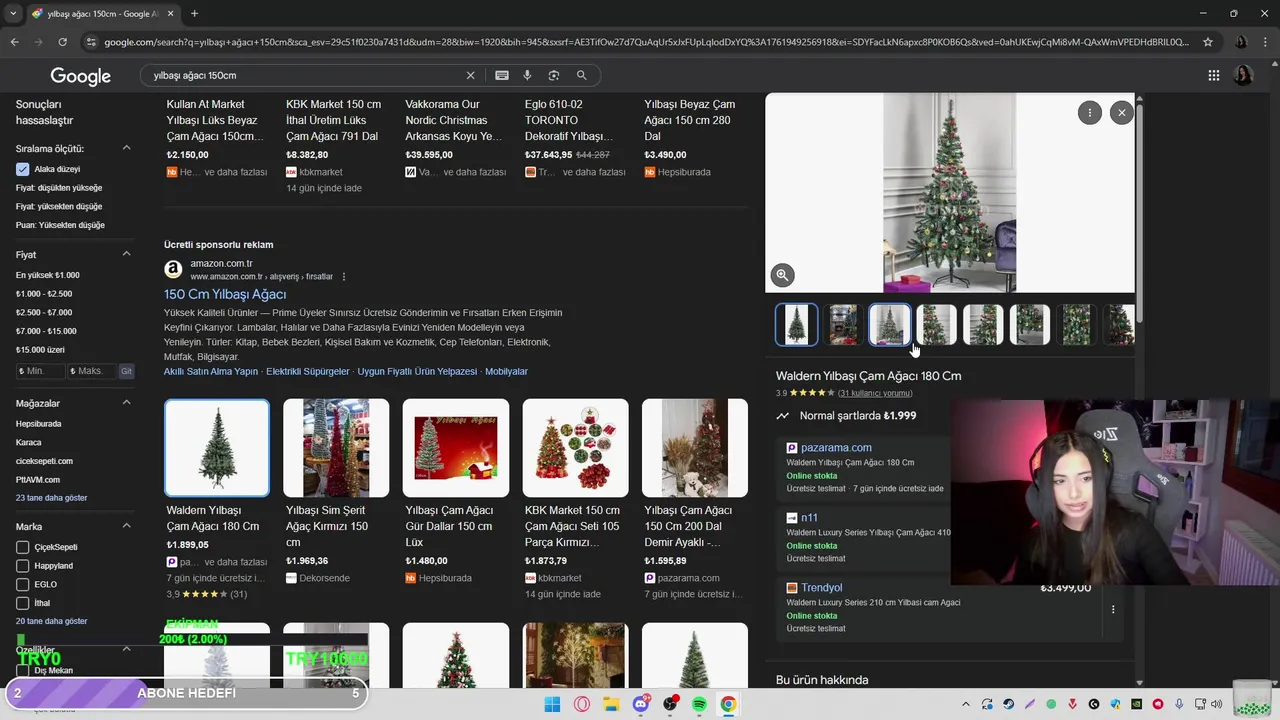Set minimum price in Min. field

40,371
